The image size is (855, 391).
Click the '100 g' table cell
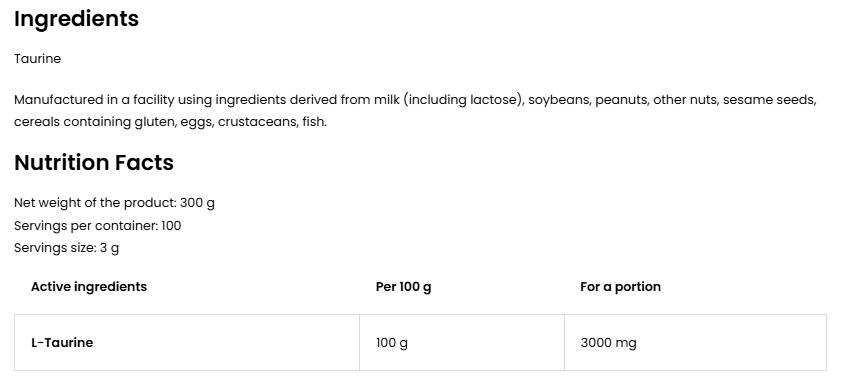click(x=462, y=342)
